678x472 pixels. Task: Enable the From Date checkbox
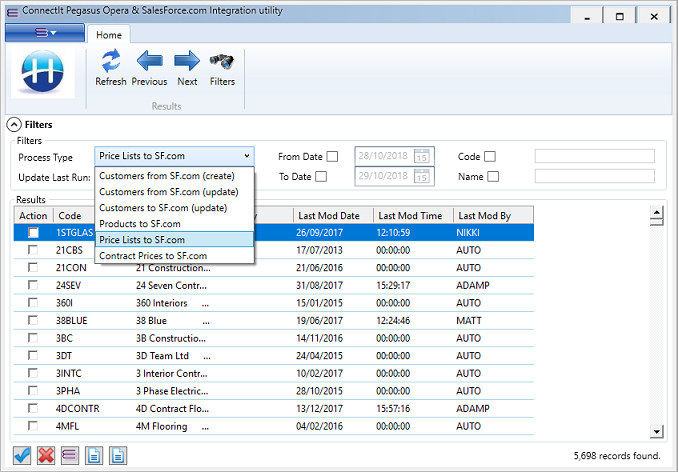click(x=332, y=156)
